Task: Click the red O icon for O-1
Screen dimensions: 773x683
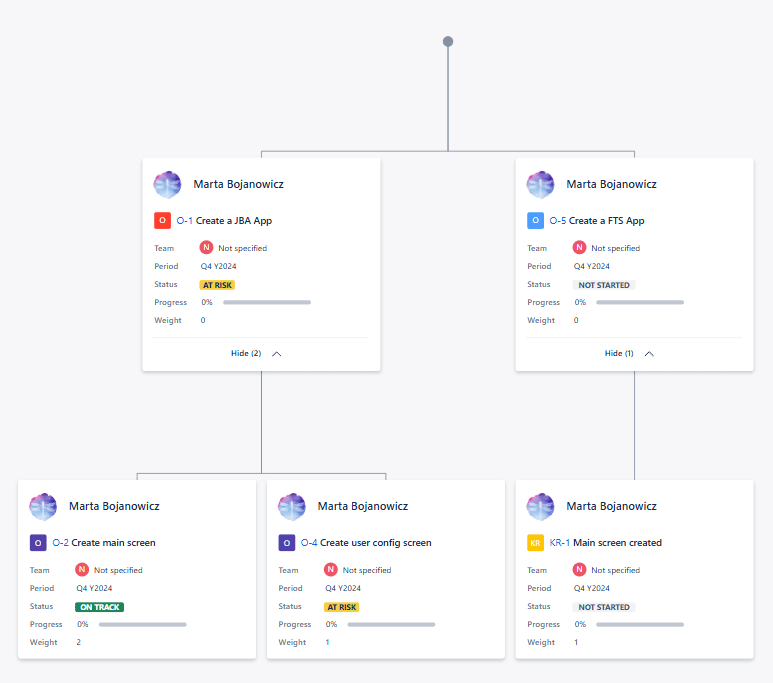Action: click(x=162, y=220)
